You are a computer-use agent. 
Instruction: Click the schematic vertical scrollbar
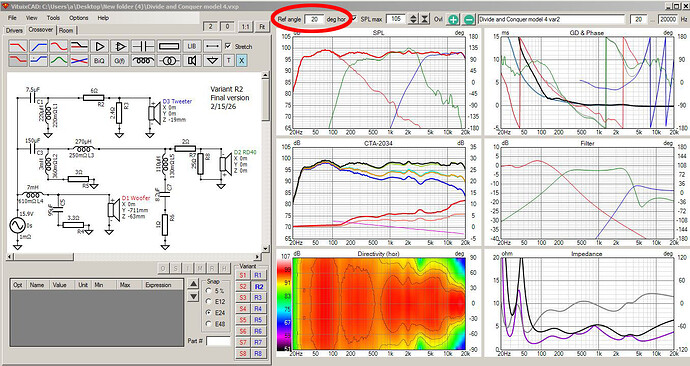click(265, 162)
